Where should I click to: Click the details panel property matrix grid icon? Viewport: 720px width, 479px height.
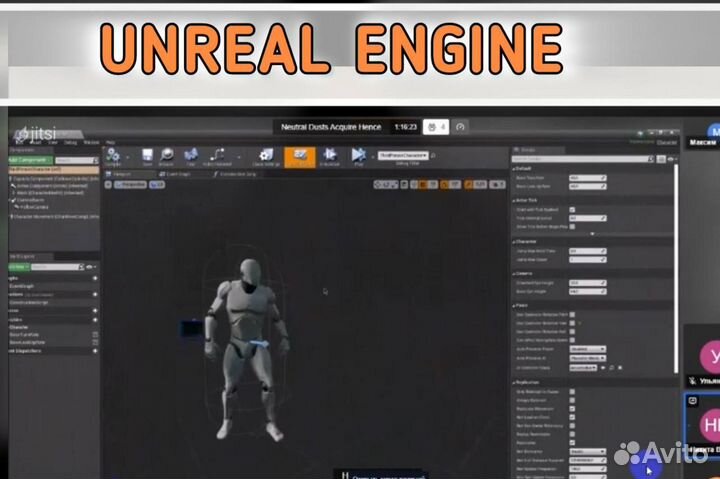coord(661,159)
